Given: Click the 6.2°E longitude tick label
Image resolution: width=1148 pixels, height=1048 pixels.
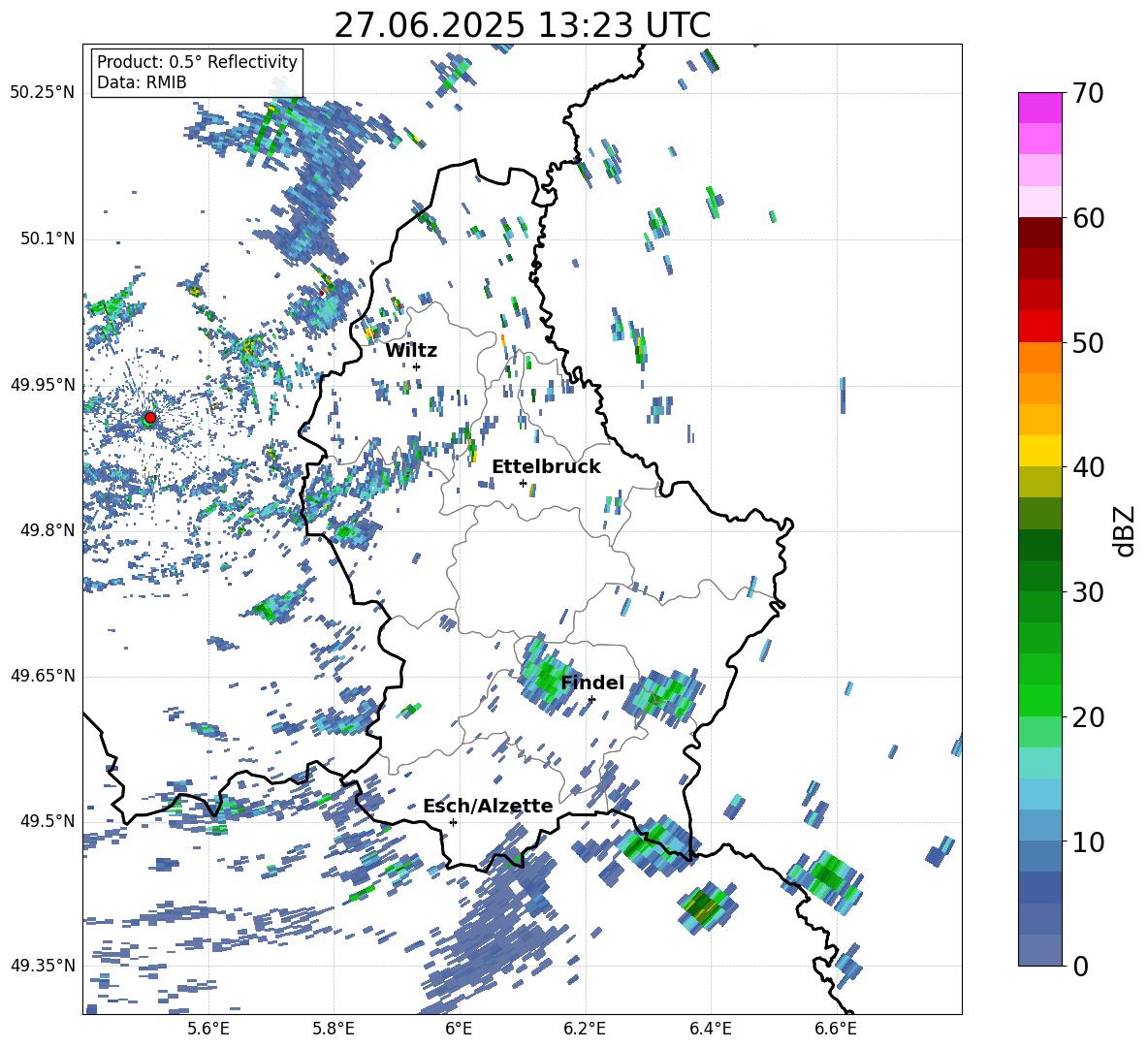Looking at the screenshot, I should tap(585, 1029).
